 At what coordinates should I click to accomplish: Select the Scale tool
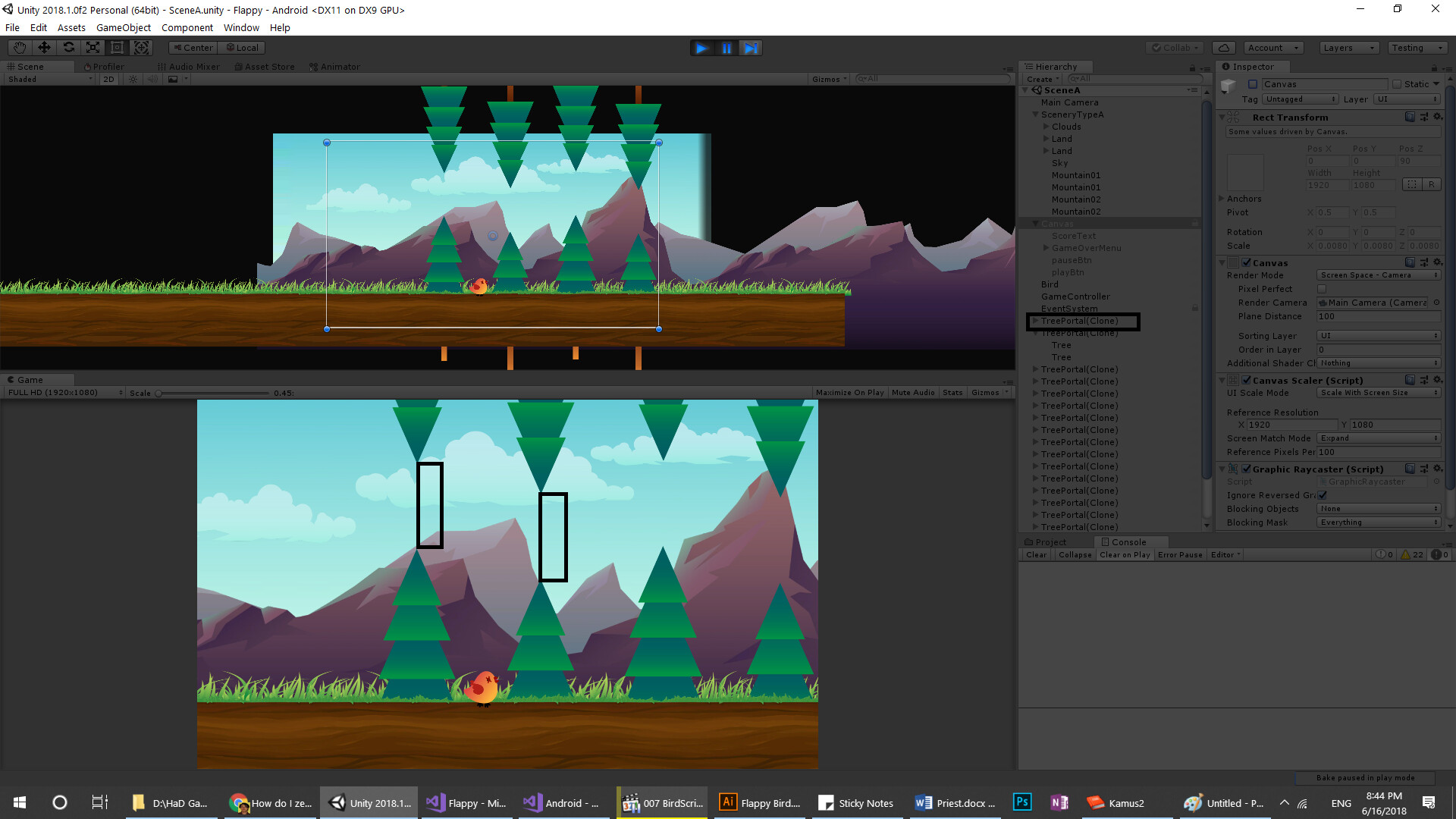(93, 47)
